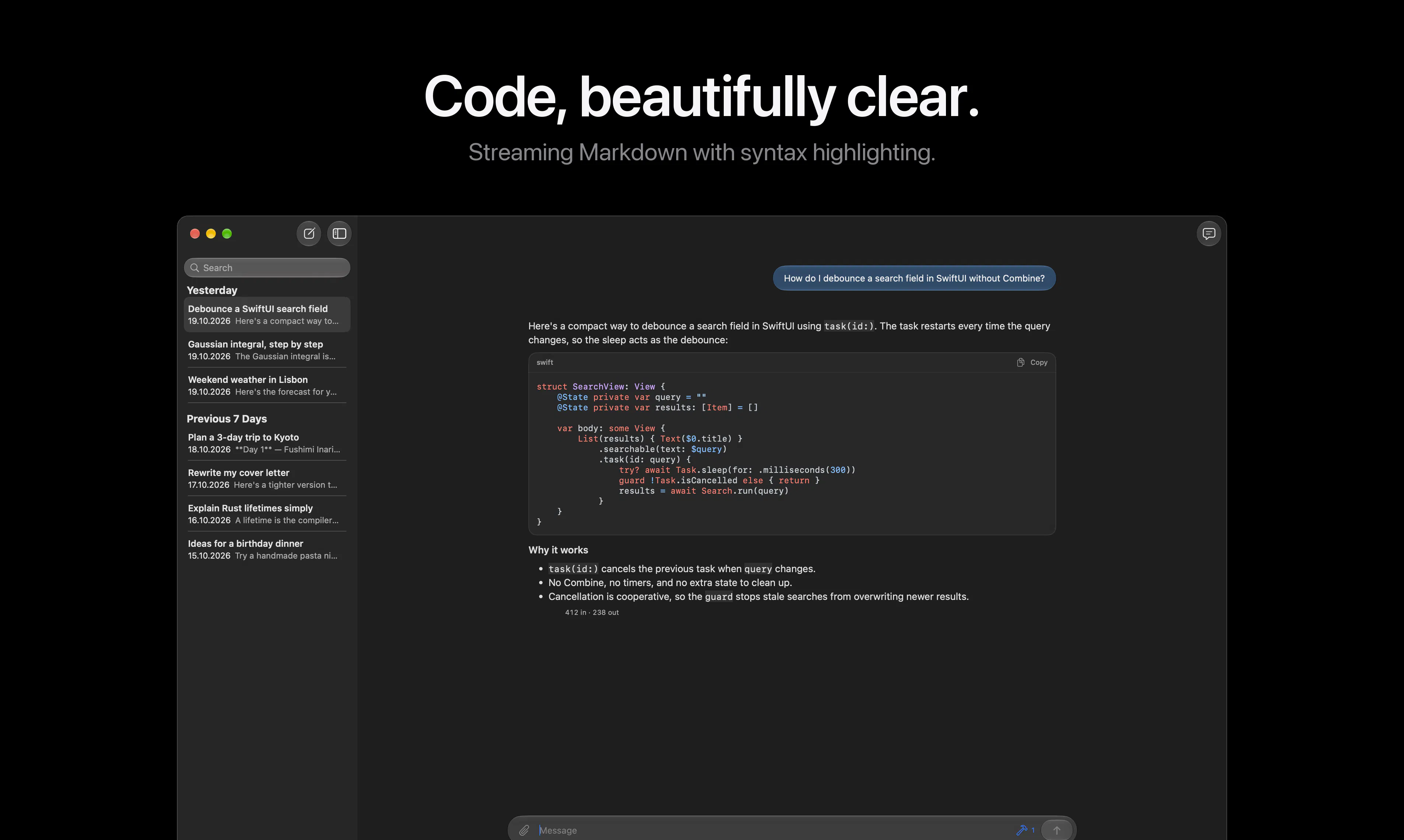
Task: Open the hammer tools icon
Action: click(x=1023, y=830)
